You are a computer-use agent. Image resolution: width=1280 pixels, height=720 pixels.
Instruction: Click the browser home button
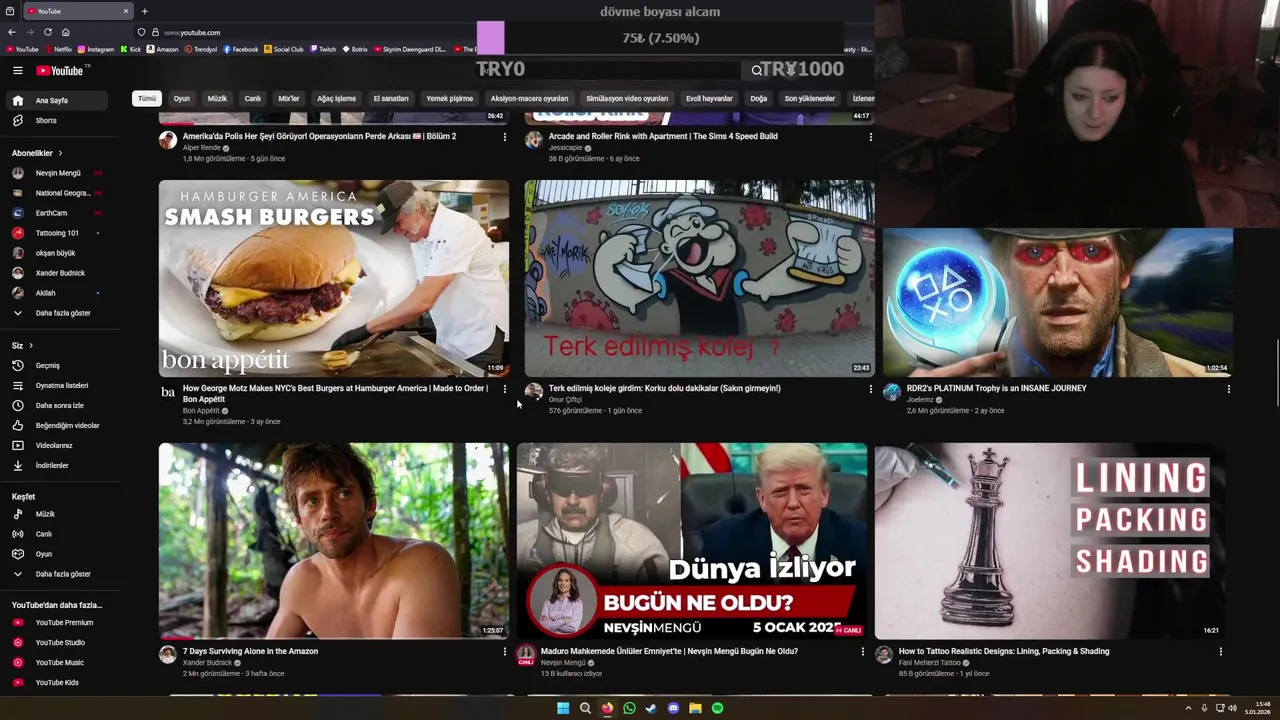tap(66, 32)
